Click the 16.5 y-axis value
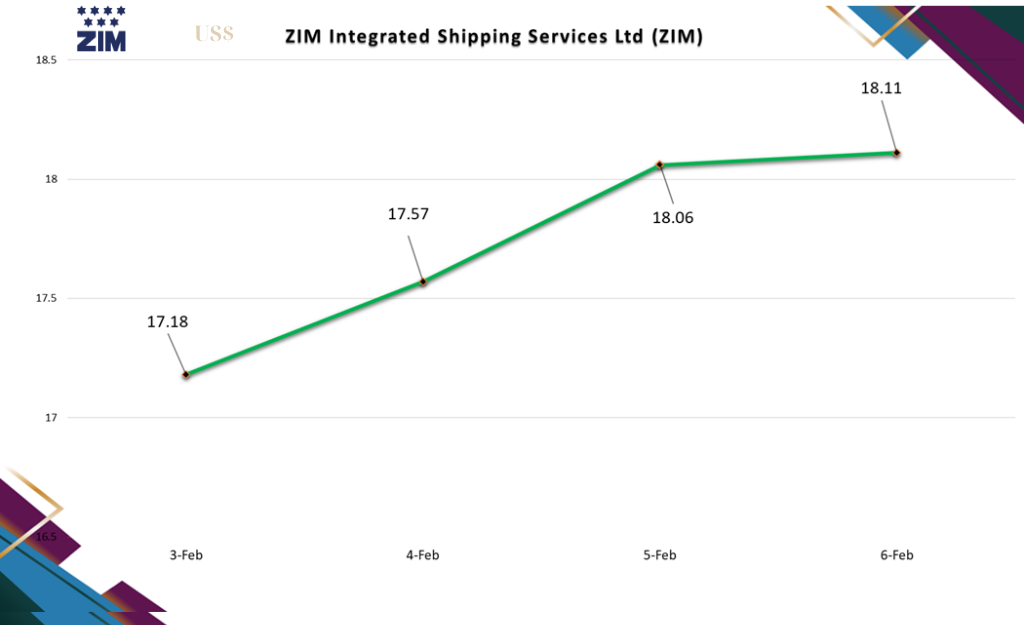The height and width of the screenshot is (625, 1024). point(46,537)
